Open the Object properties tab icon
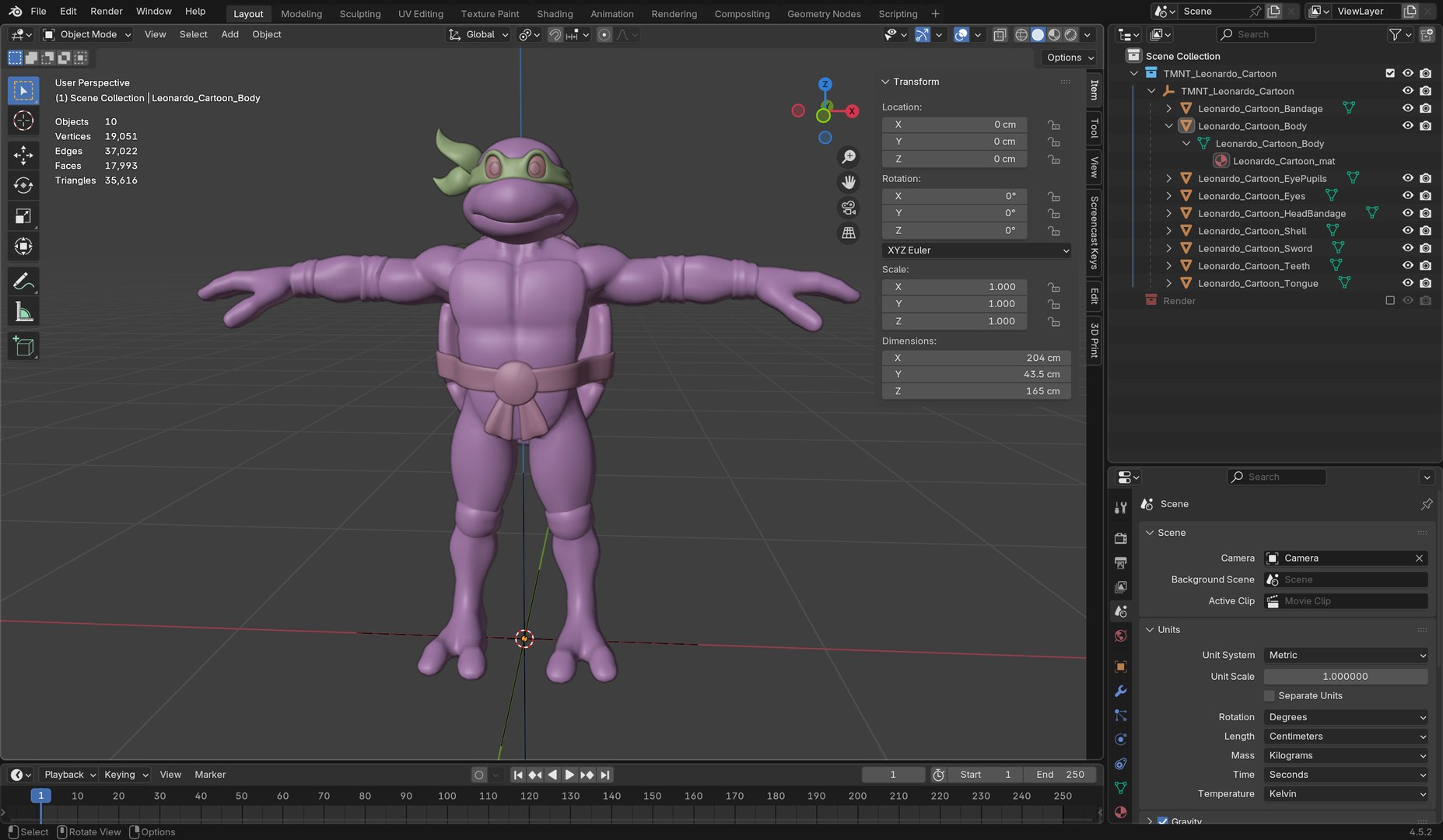 pyautogui.click(x=1120, y=667)
